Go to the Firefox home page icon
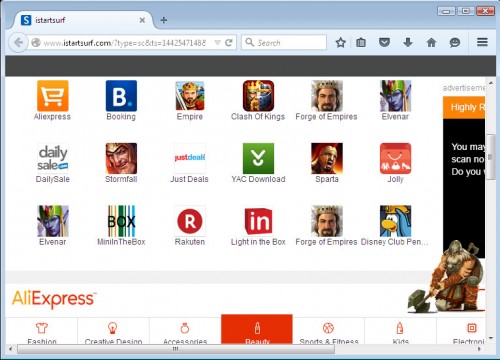Screen dimensions: 500x360 [431, 42]
